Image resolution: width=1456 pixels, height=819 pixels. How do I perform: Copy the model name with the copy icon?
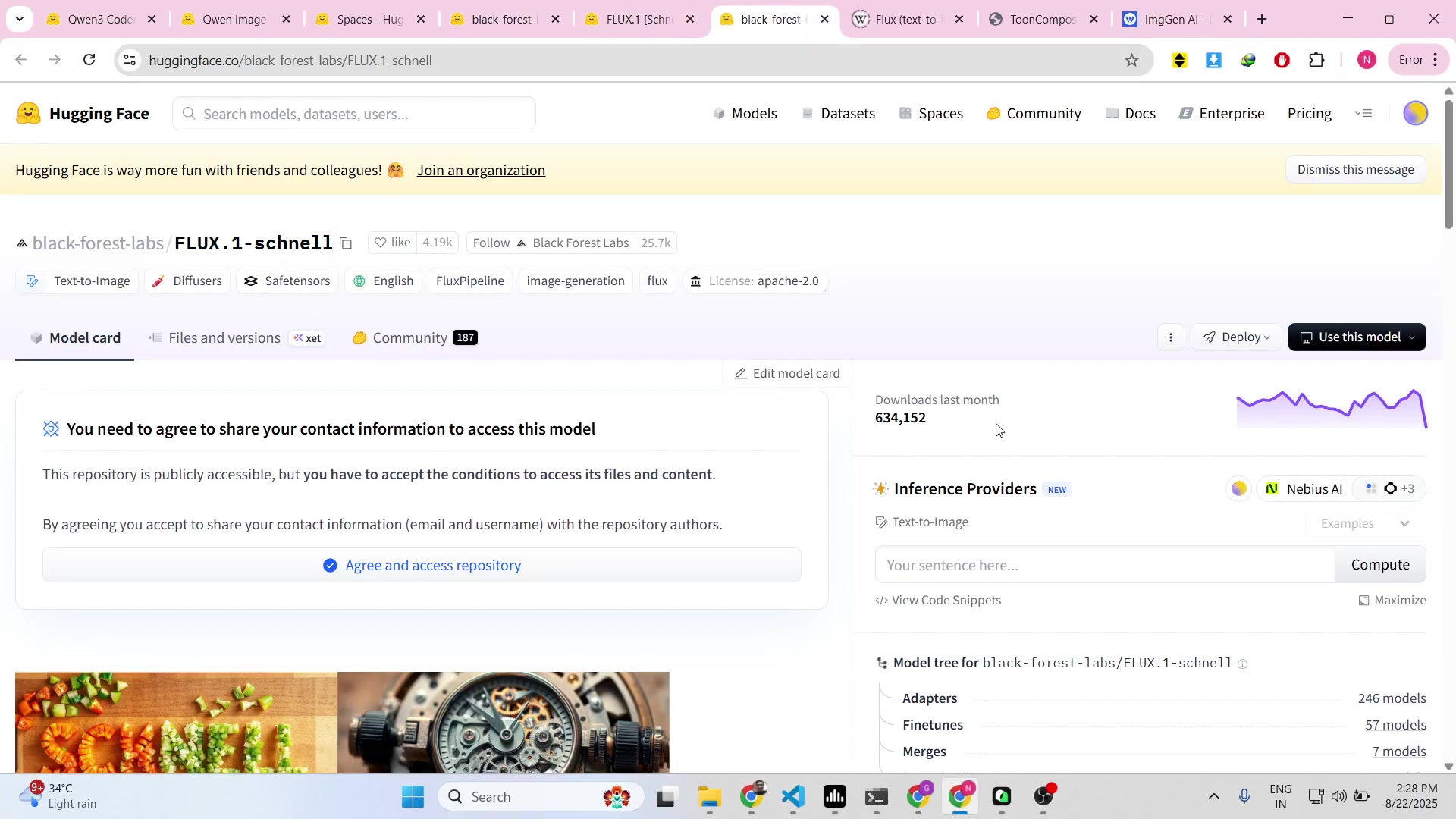[346, 243]
